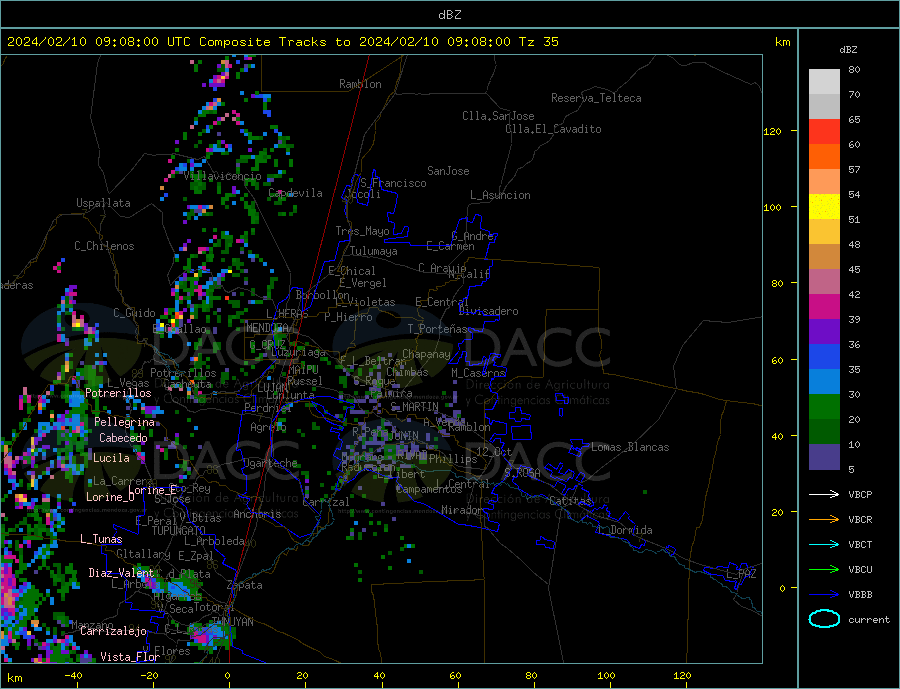Click the 'Lomas_Blancas' map label
The width and height of the screenshot is (900, 689).
point(630,447)
